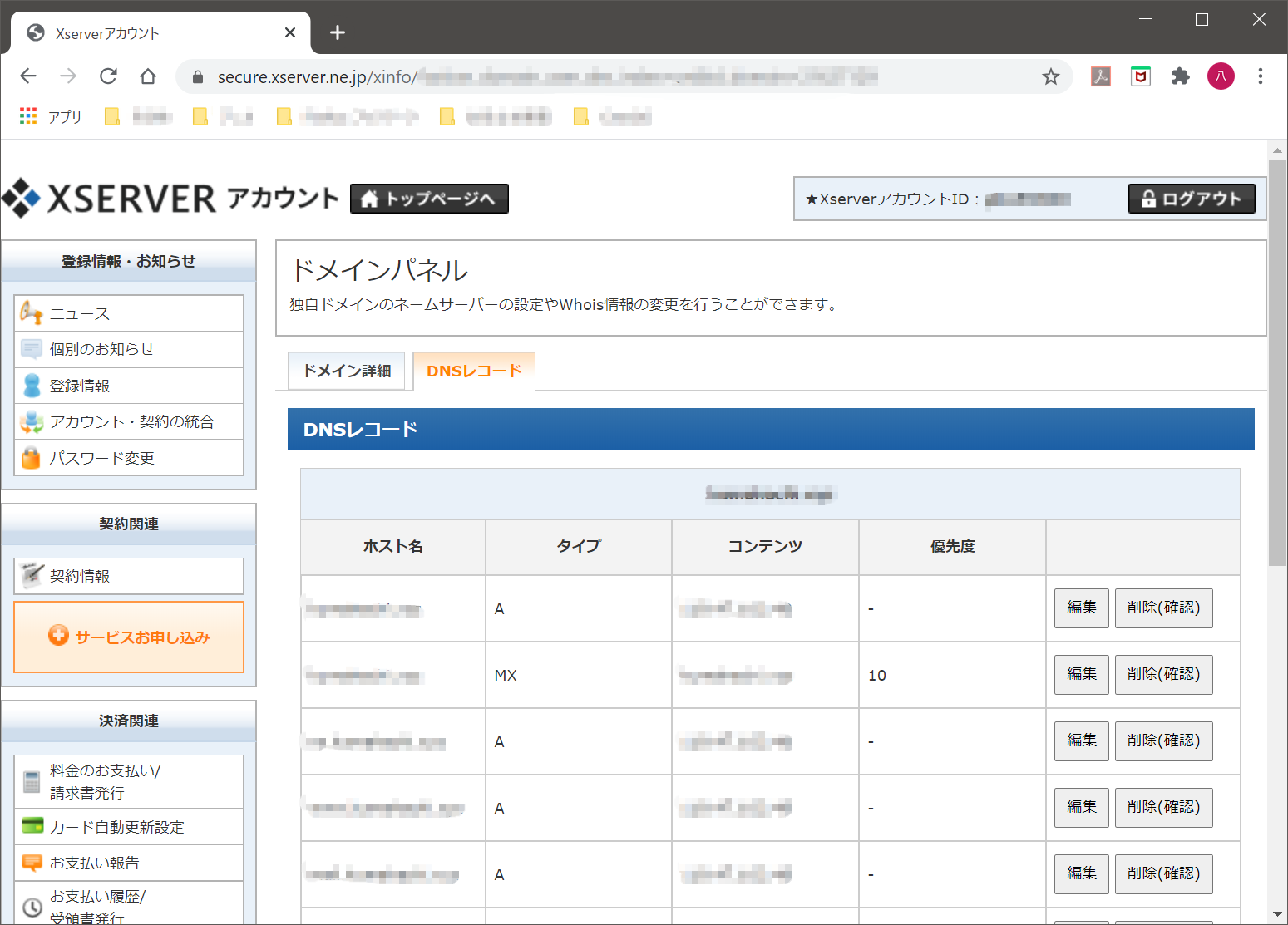Image resolution: width=1288 pixels, height=925 pixels.
Task: Click 編集 for the third record row
Action: click(x=1082, y=740)
